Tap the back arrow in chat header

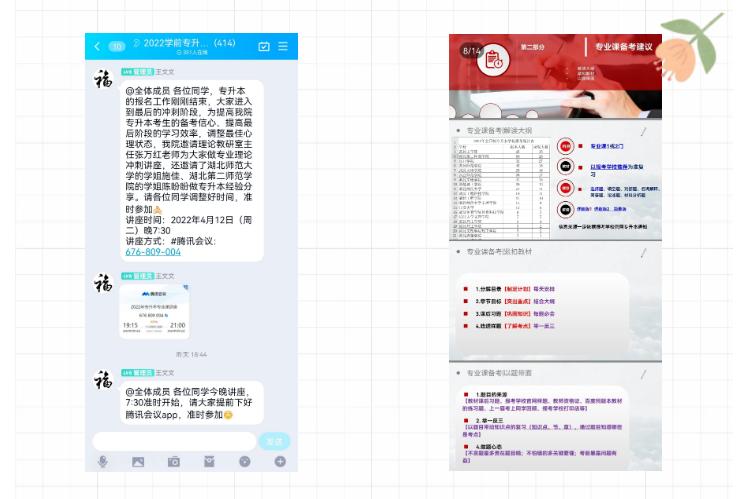point(97,46)
